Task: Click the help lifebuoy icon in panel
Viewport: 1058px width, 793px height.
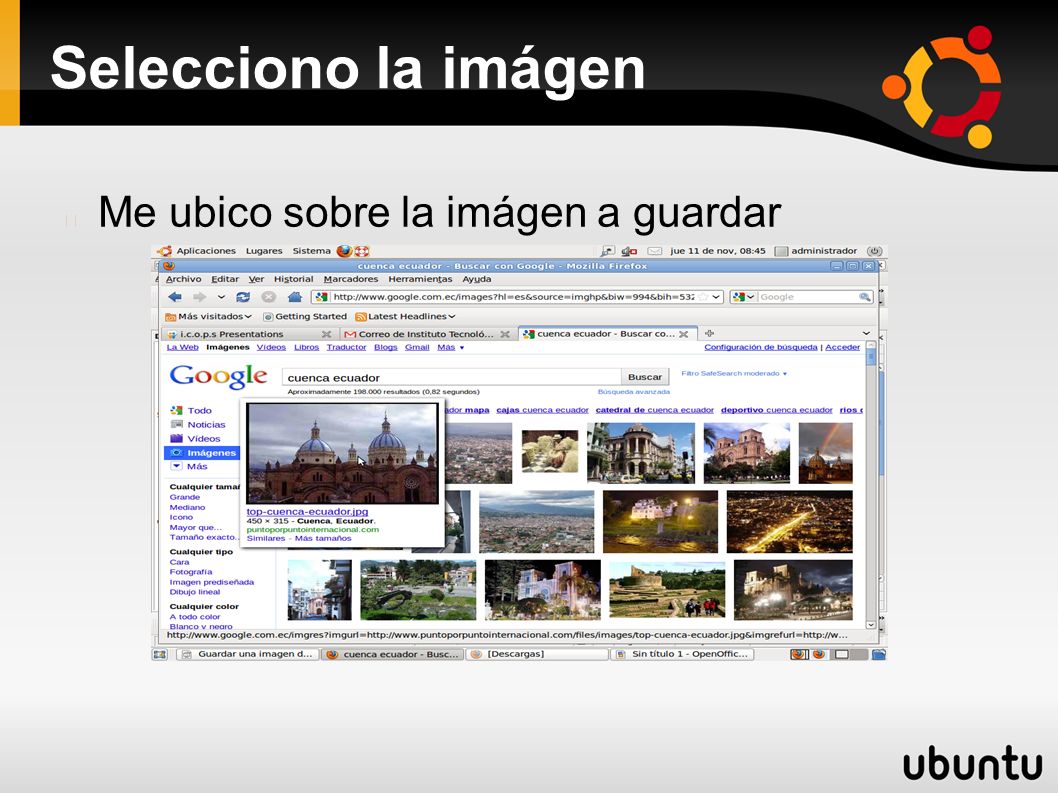Action: tap(362, 251)
